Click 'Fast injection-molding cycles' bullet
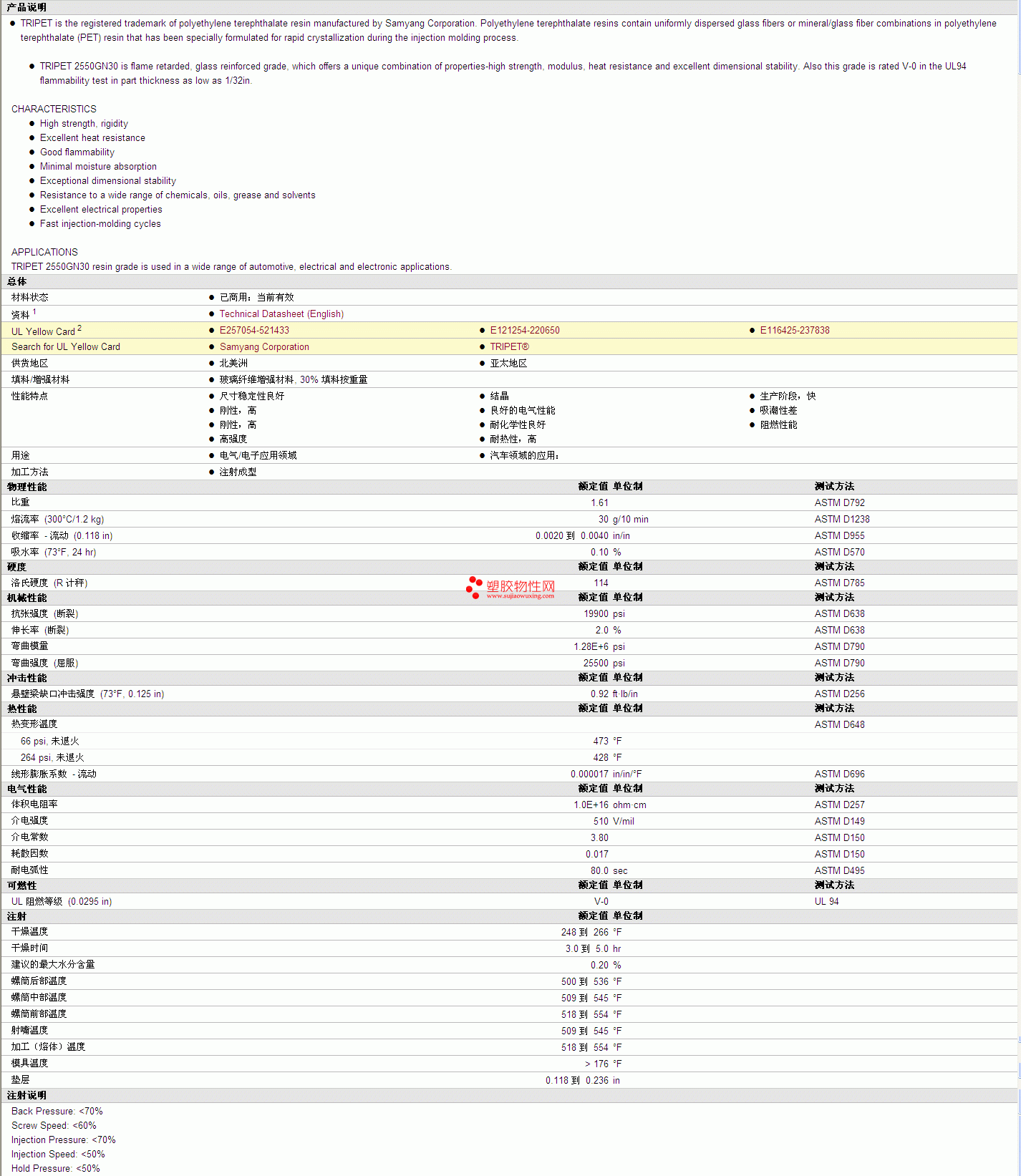The width and height of the screenshot is (1021, 1176). (100, 224)
